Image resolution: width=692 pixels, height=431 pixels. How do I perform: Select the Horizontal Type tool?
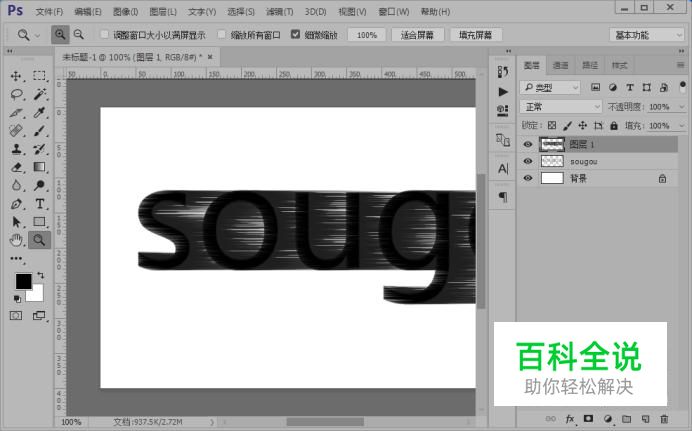click(x=40, y=203)
